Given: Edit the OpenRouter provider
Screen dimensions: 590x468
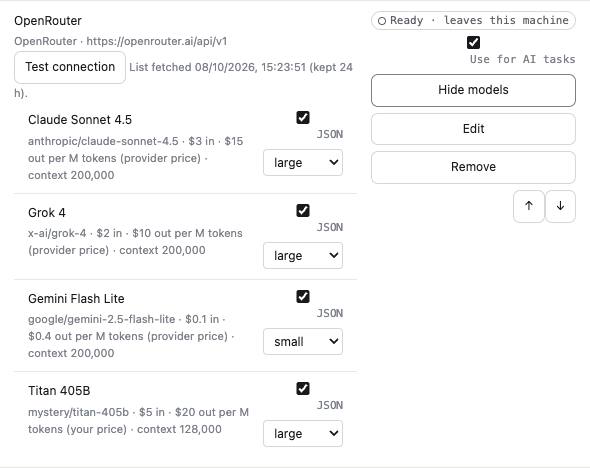Looking at the screenshot, I should 473,129.
